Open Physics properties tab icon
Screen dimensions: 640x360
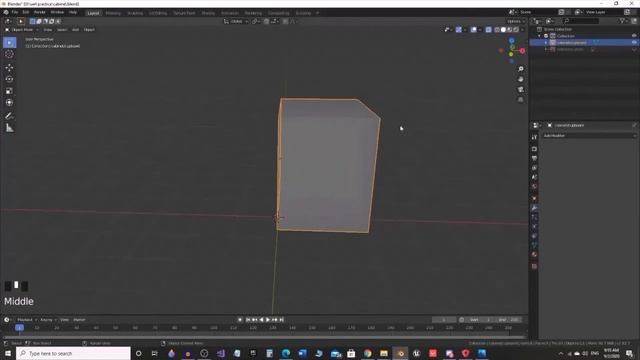coord(534,227)
